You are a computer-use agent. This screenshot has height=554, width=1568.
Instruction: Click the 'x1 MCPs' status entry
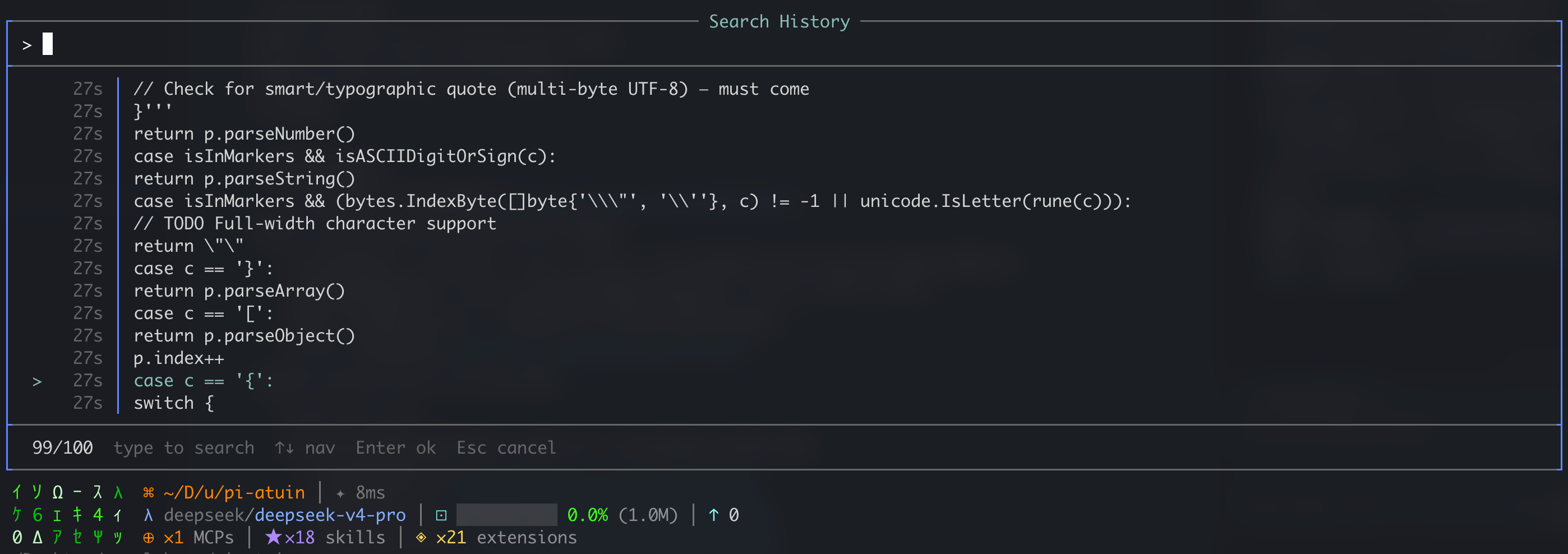coord(199,538)
